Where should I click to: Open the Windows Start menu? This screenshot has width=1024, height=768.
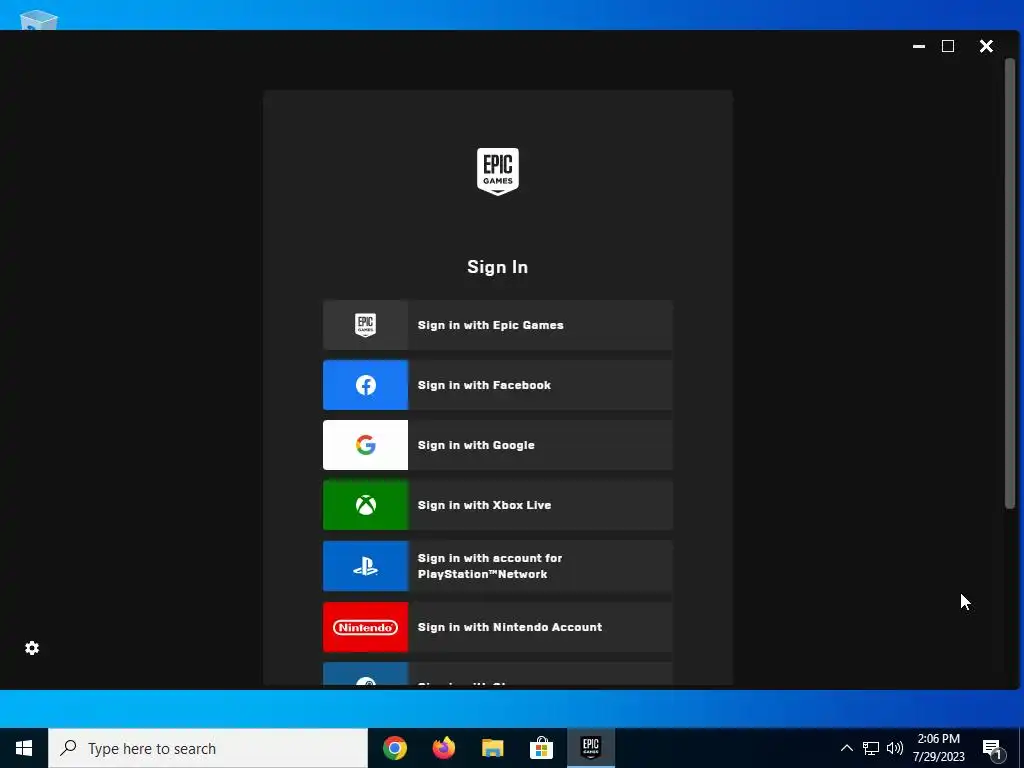click(24, 748)
